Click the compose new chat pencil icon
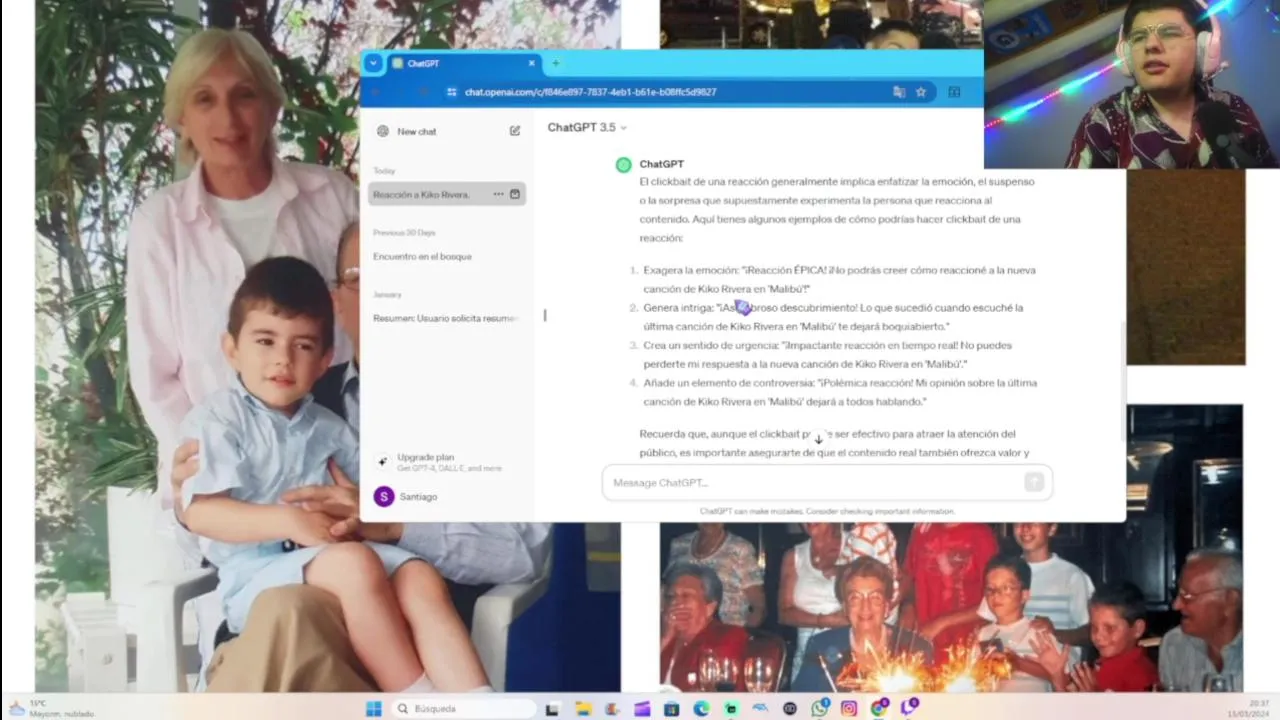 point(515,131)
